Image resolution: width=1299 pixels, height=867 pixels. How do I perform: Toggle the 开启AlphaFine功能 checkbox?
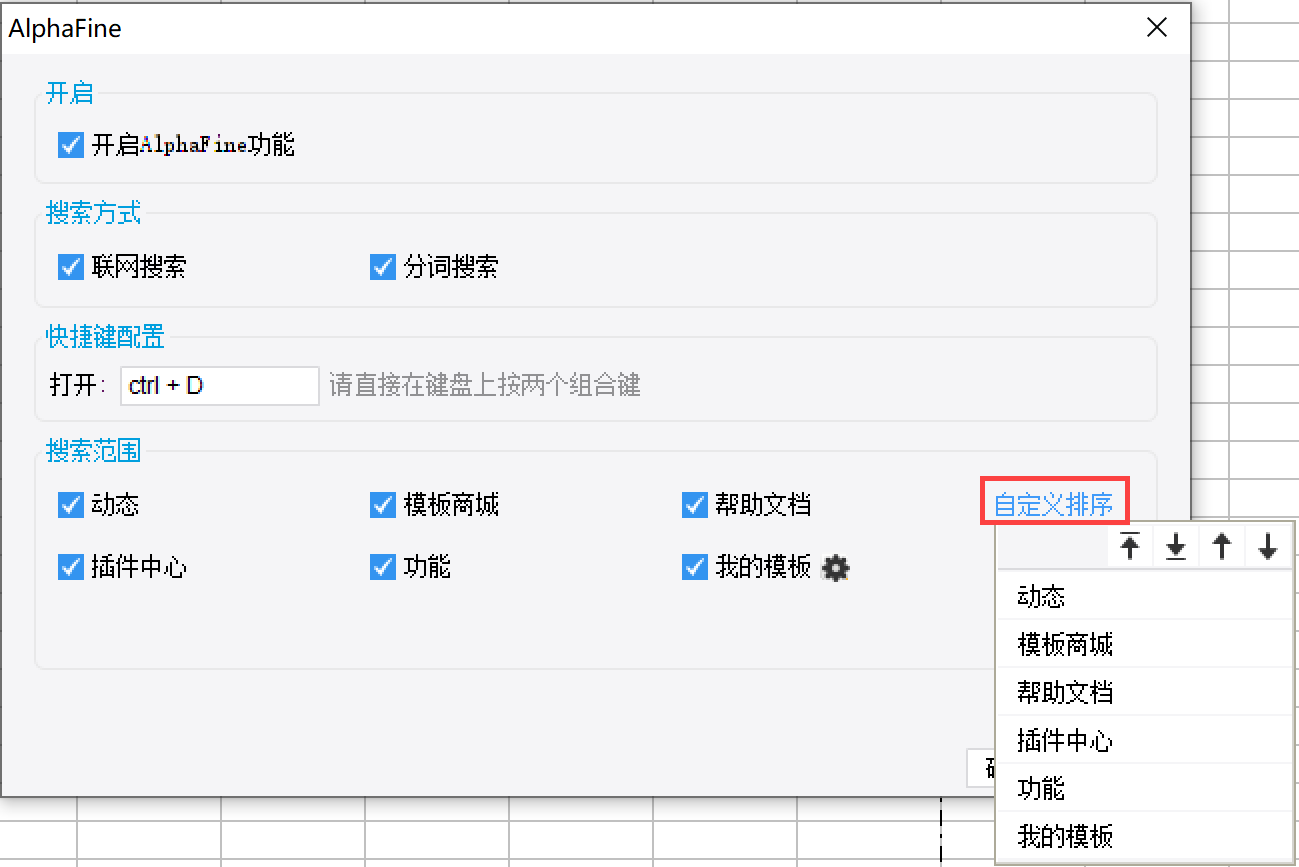pos(71,145)
